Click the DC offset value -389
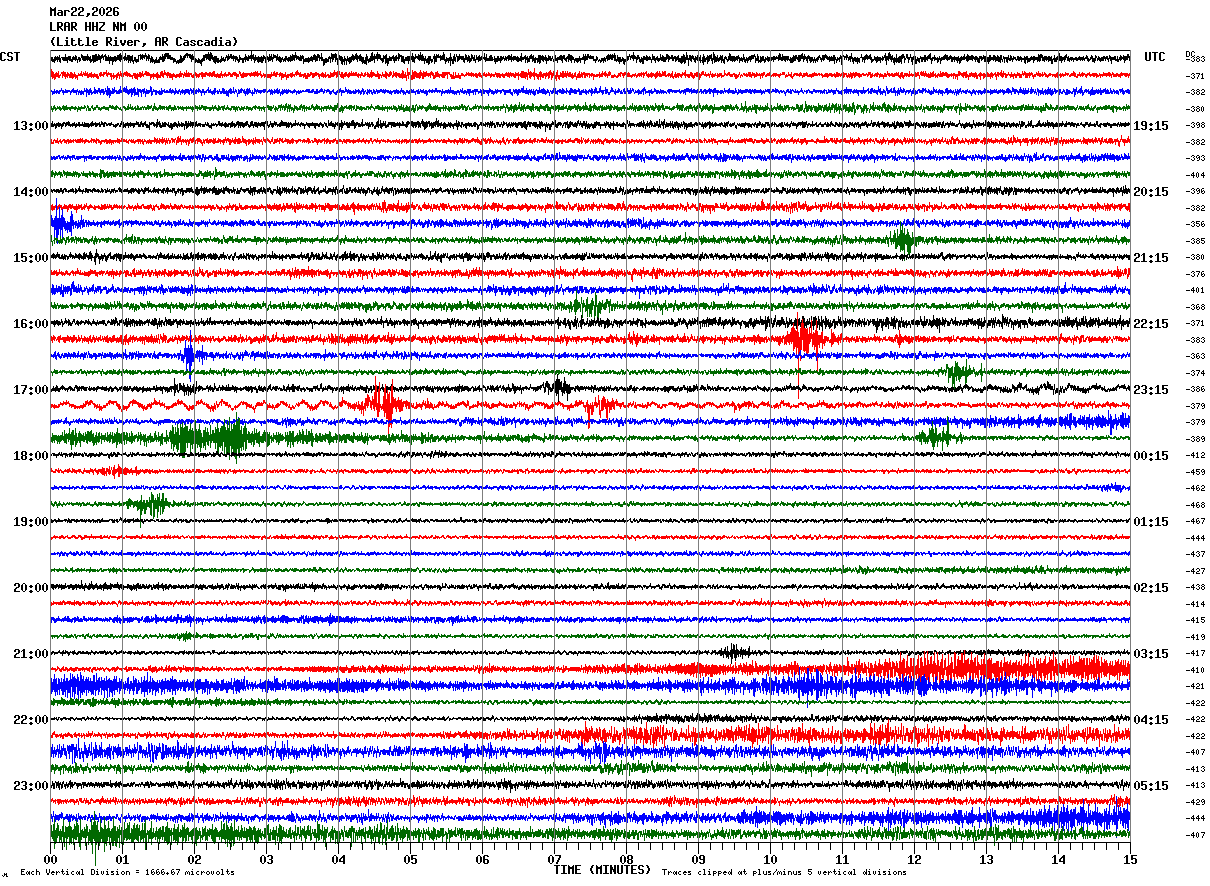Viewport: 1210px width, 886px height. tap(1195, 439)
